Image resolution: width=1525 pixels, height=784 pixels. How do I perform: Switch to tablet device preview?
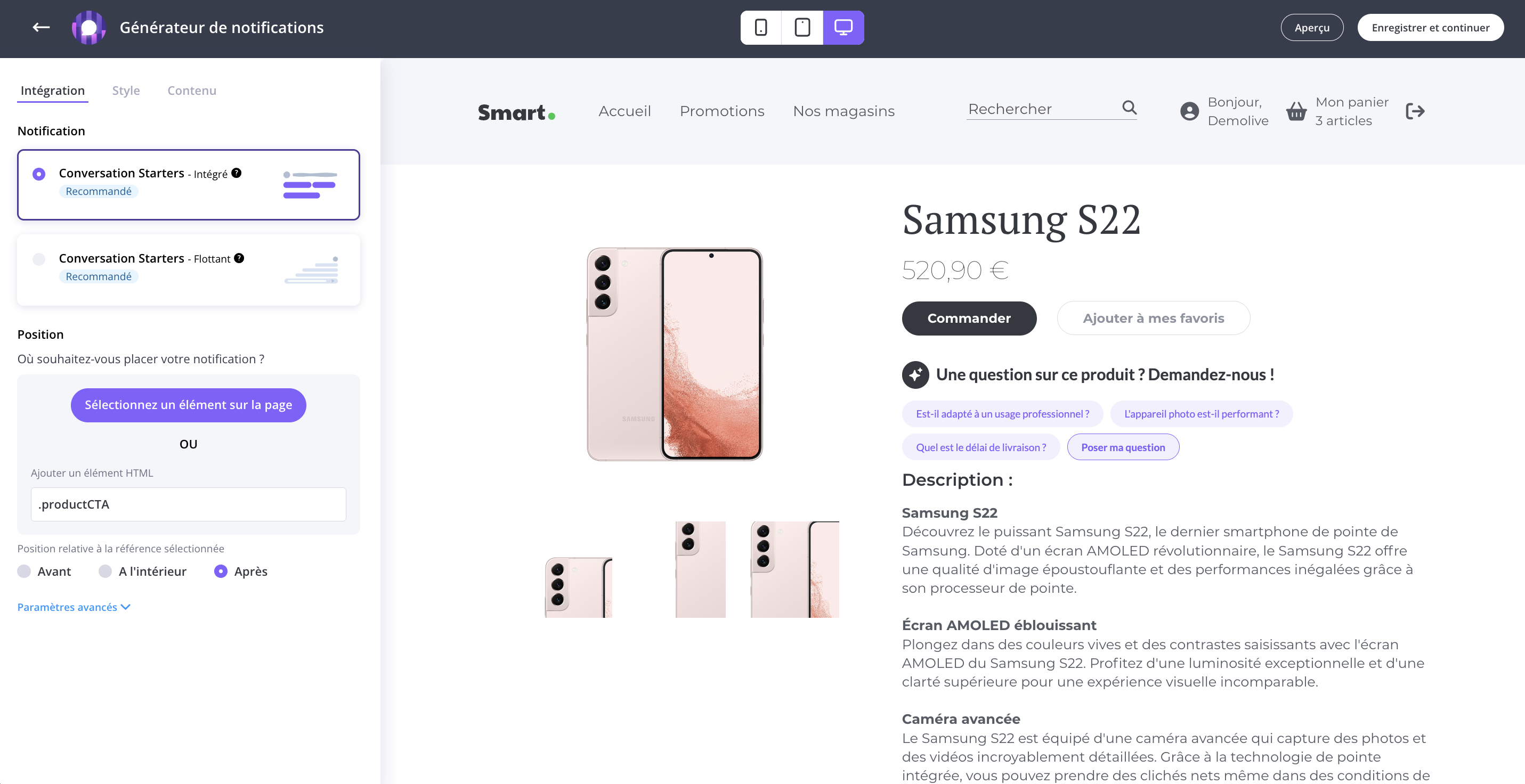[802, 27]
